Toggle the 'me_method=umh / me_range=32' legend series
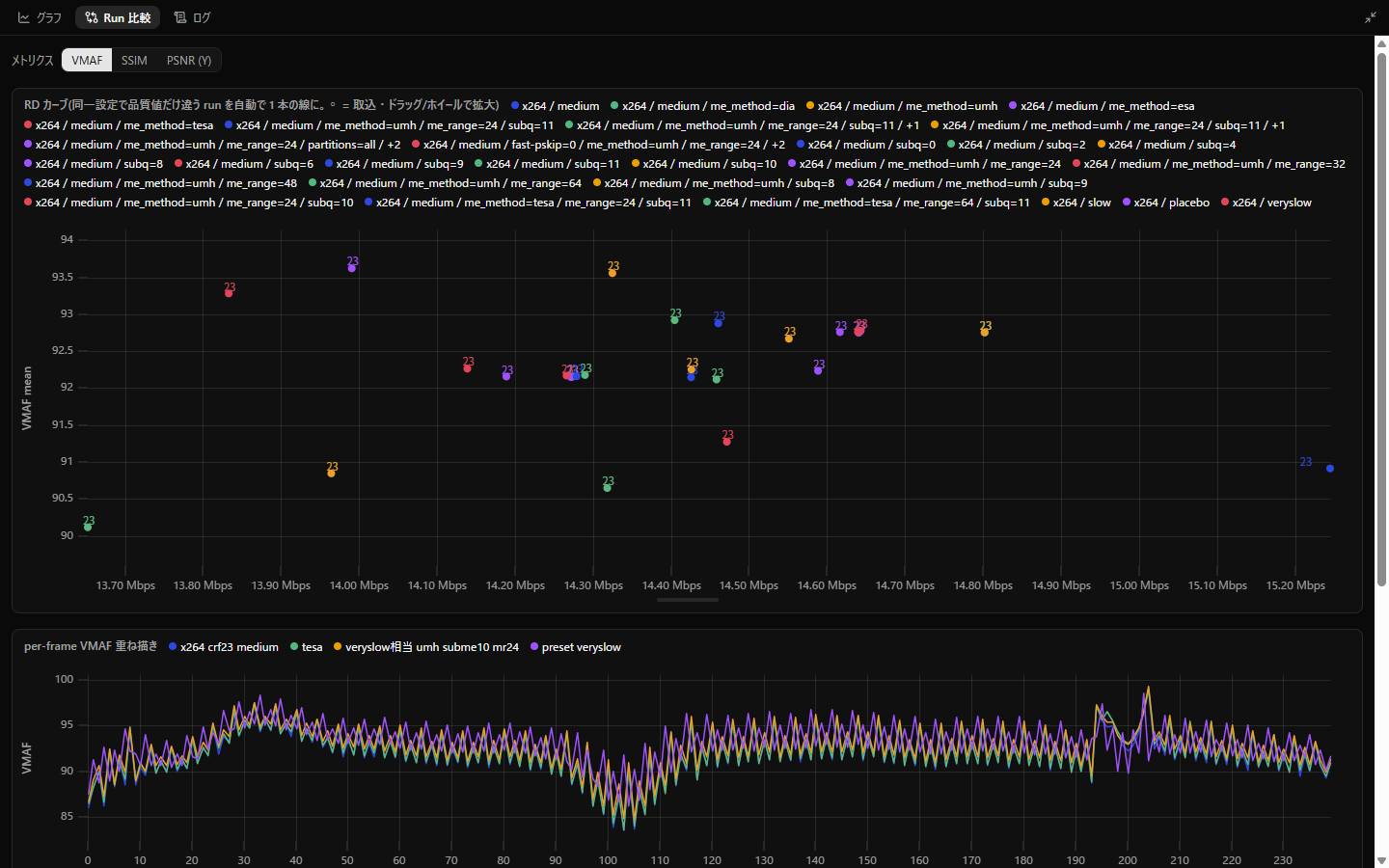This screenshot has height=868, width=1389. click(1209, 164)
